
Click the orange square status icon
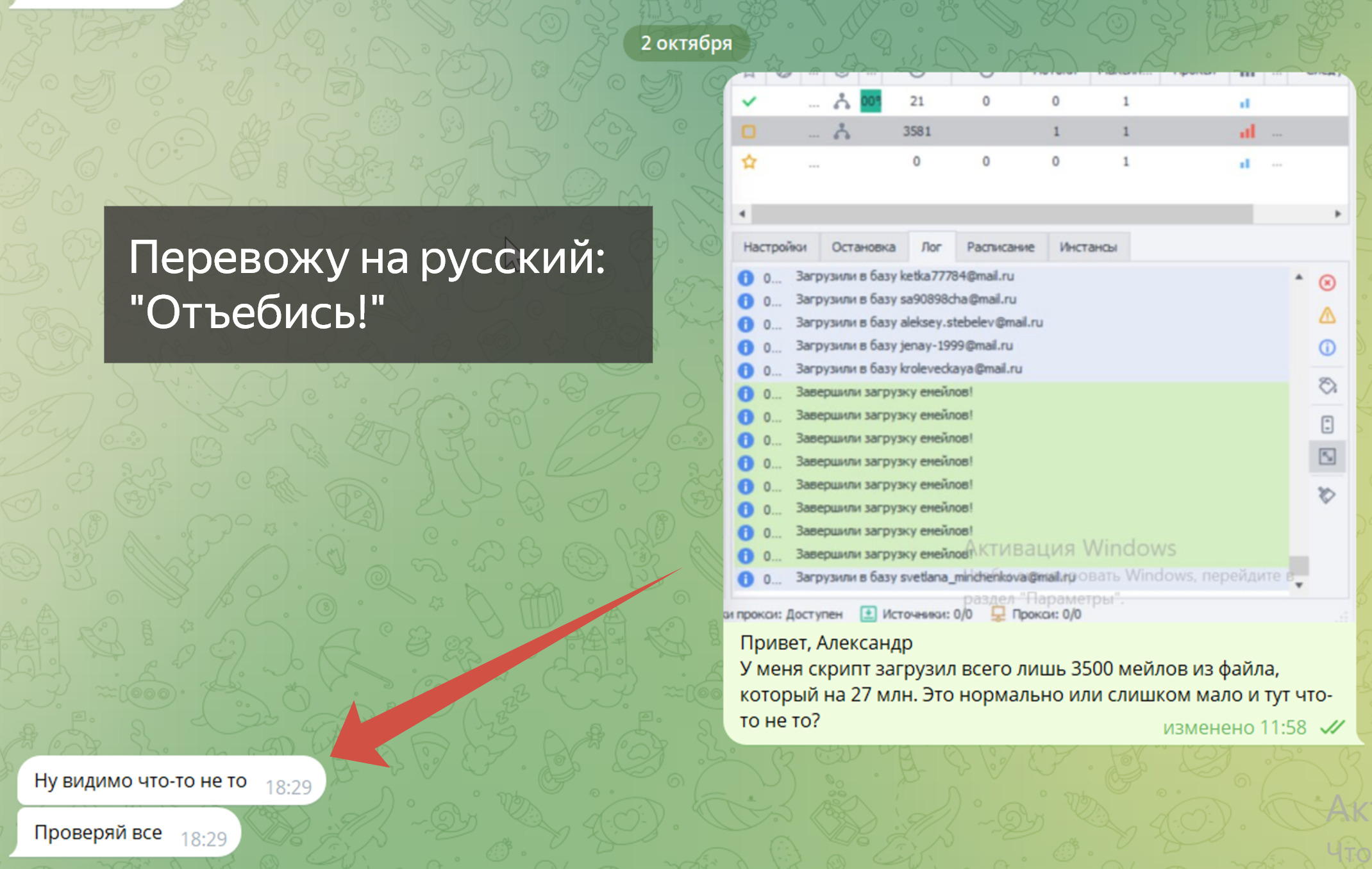749,131
